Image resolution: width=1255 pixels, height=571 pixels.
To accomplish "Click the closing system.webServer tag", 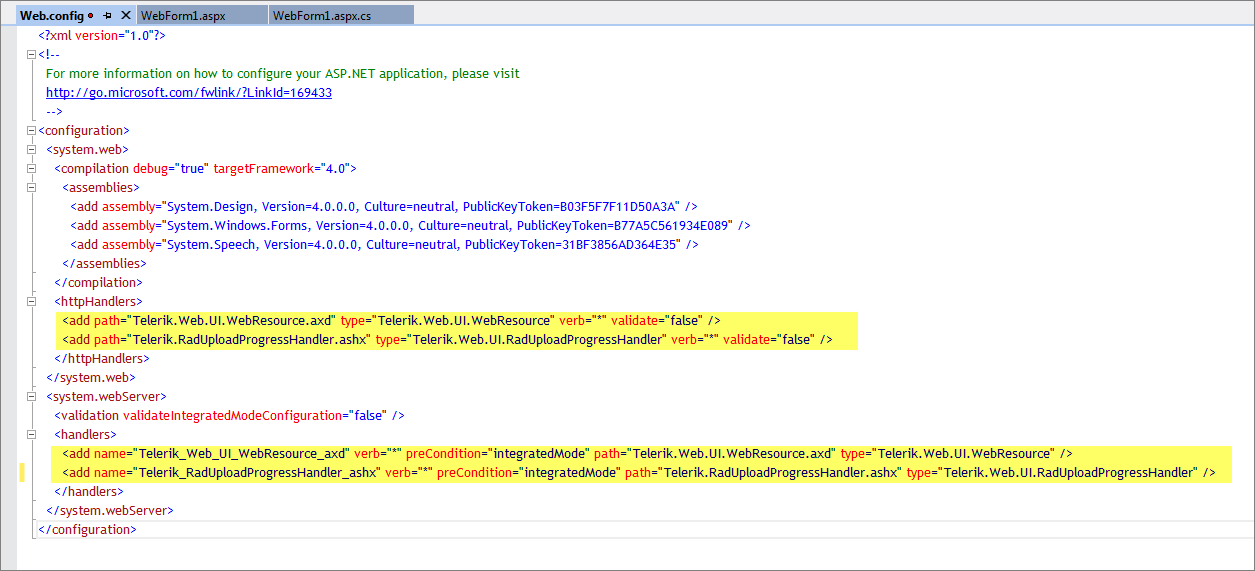I will coord(109,510).
